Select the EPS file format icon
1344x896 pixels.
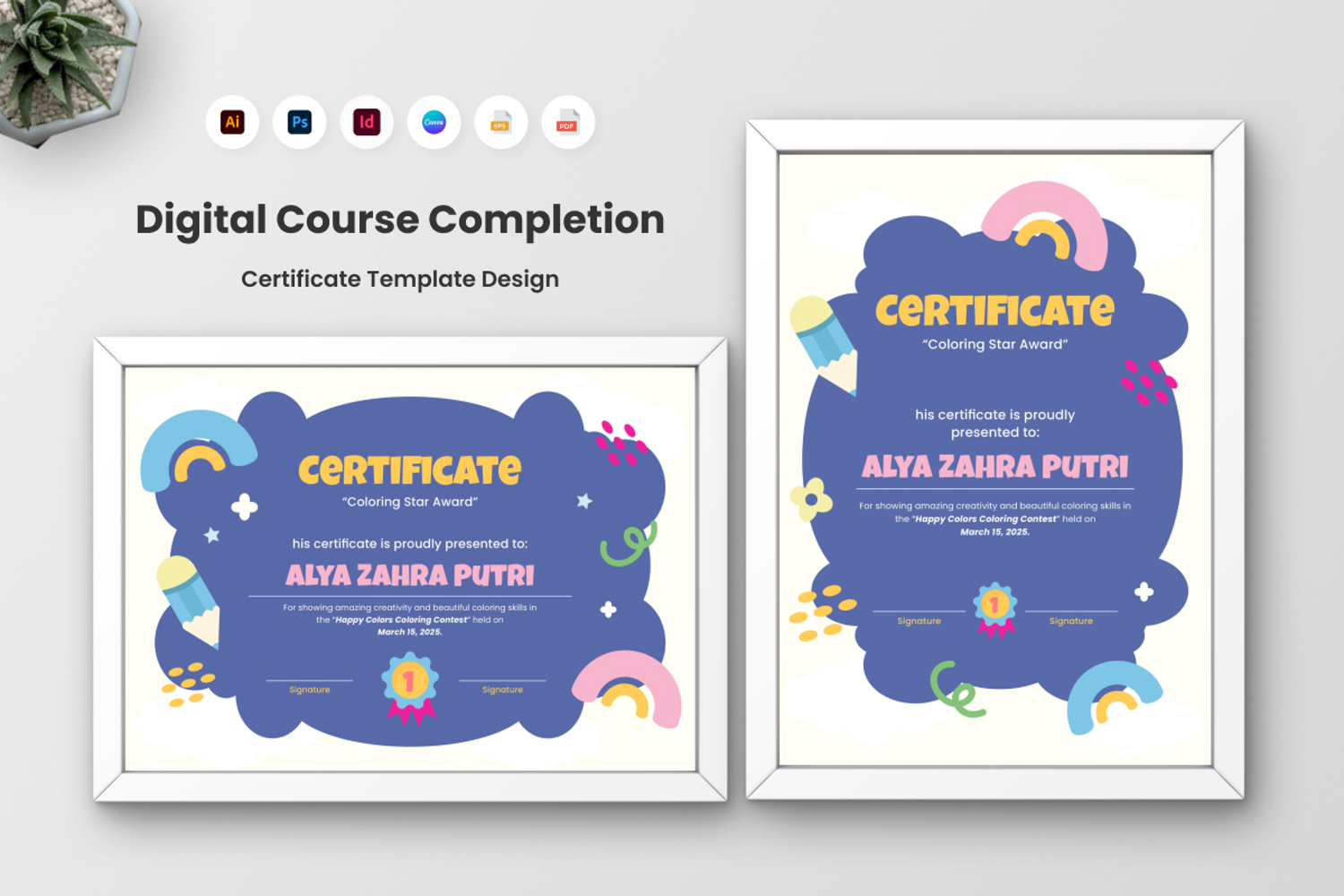click(501, 122)
